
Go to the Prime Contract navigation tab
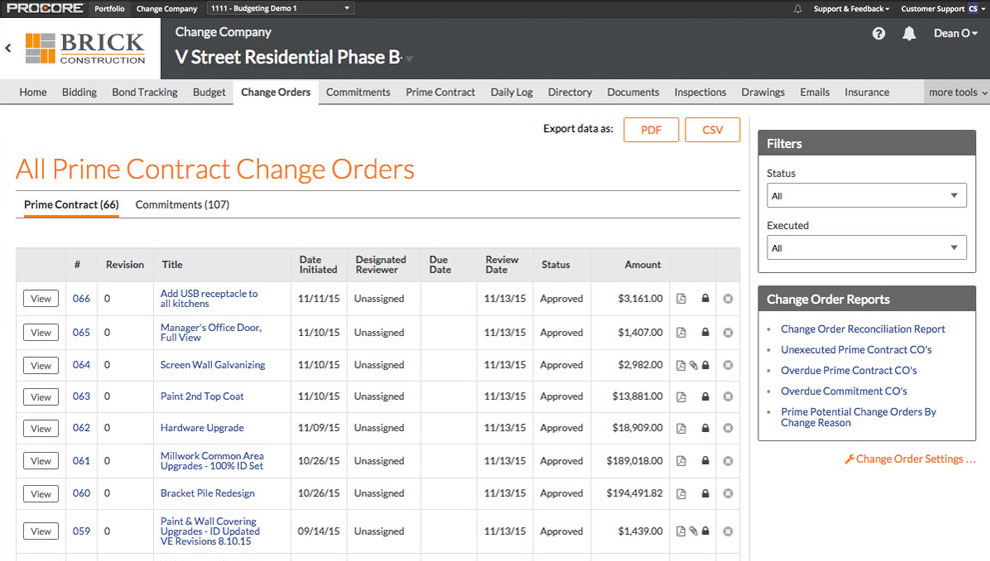point(440,92)
